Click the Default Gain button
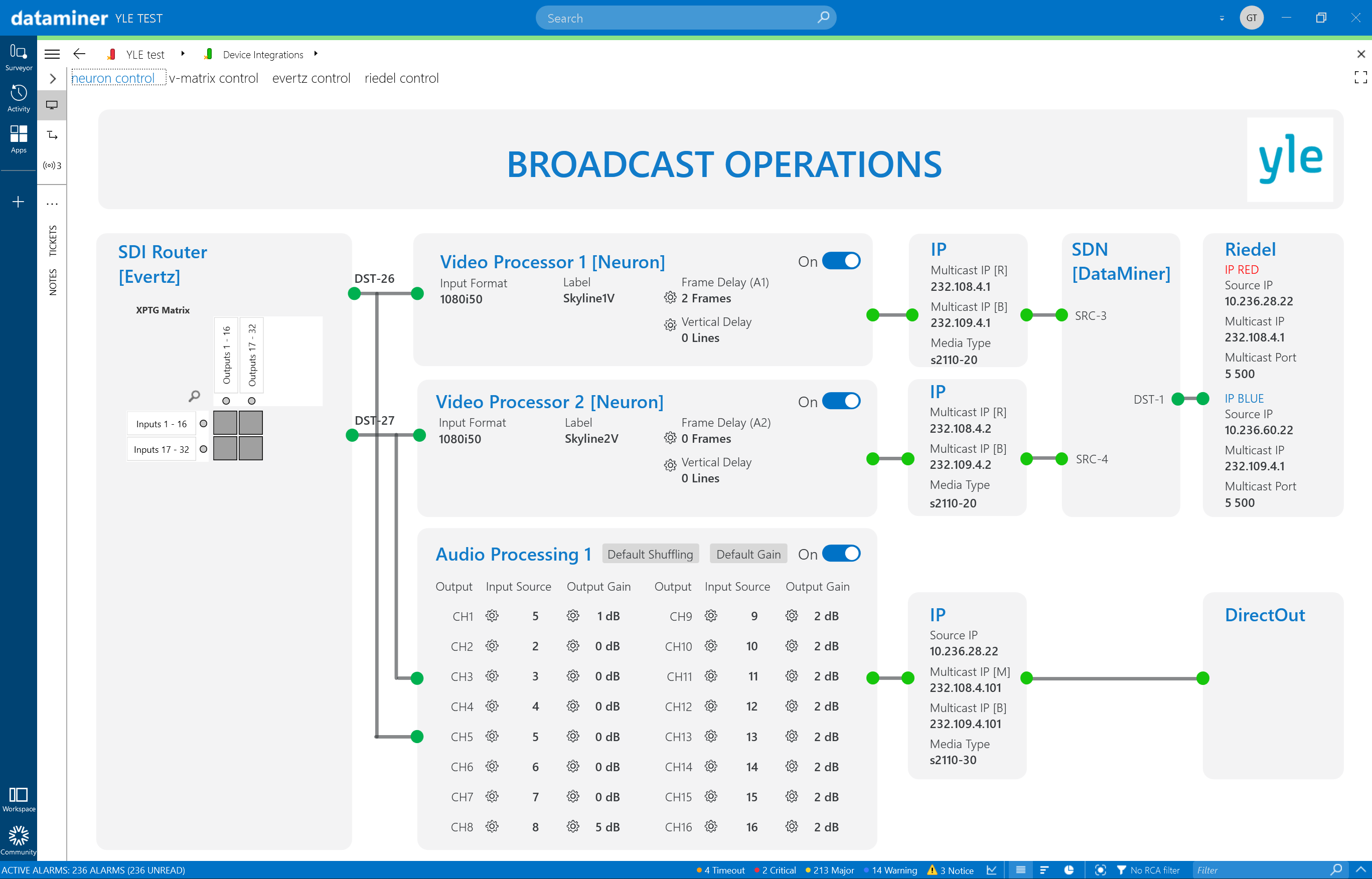The image size is (1372, 879). coord(748,554)
